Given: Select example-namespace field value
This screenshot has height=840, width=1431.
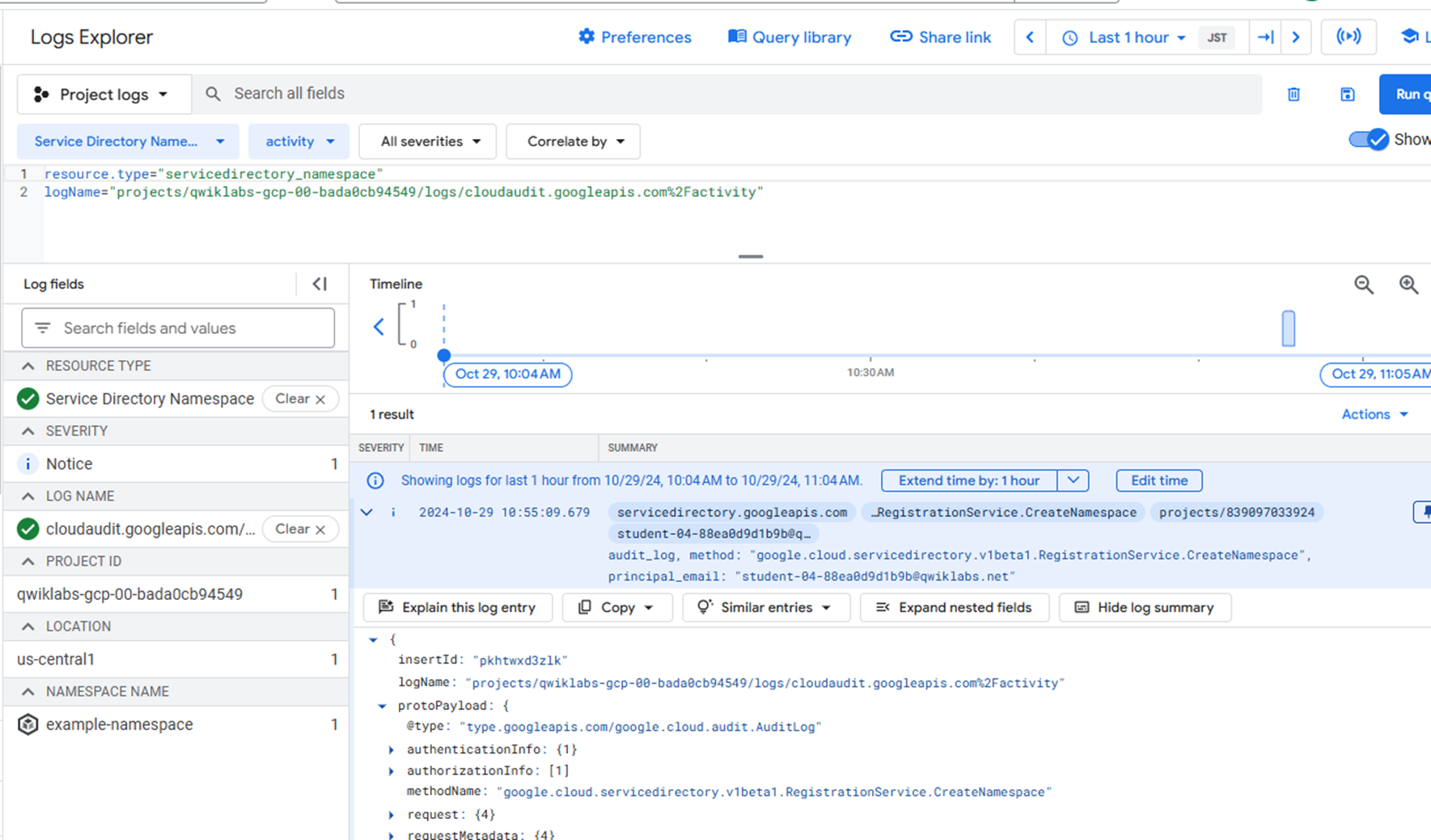Looking at the screenshot, I should pyautogui.click(x=176, y=724).
